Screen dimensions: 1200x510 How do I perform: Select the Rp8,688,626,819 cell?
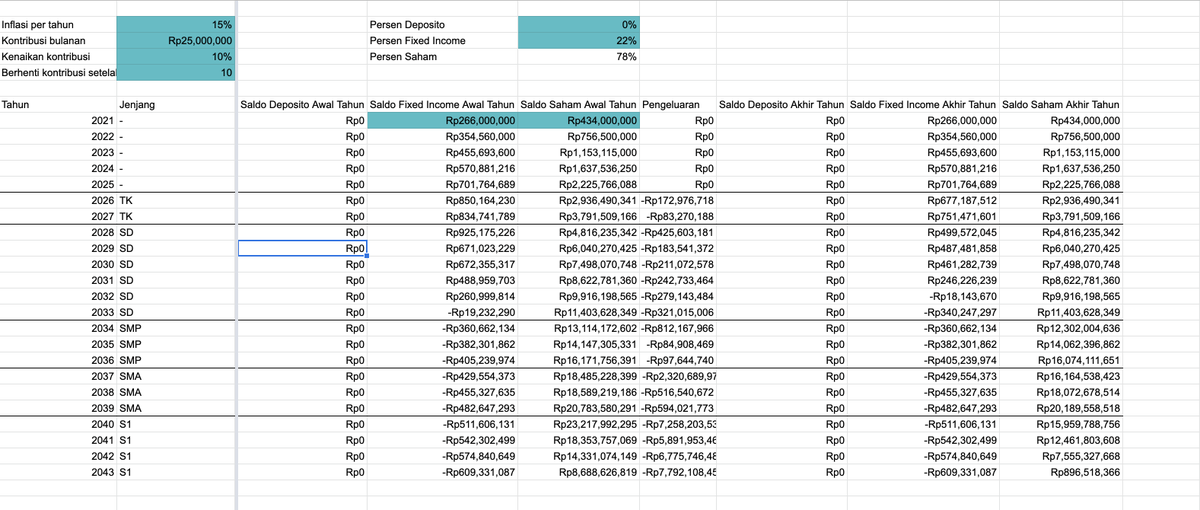click(579, 472)
